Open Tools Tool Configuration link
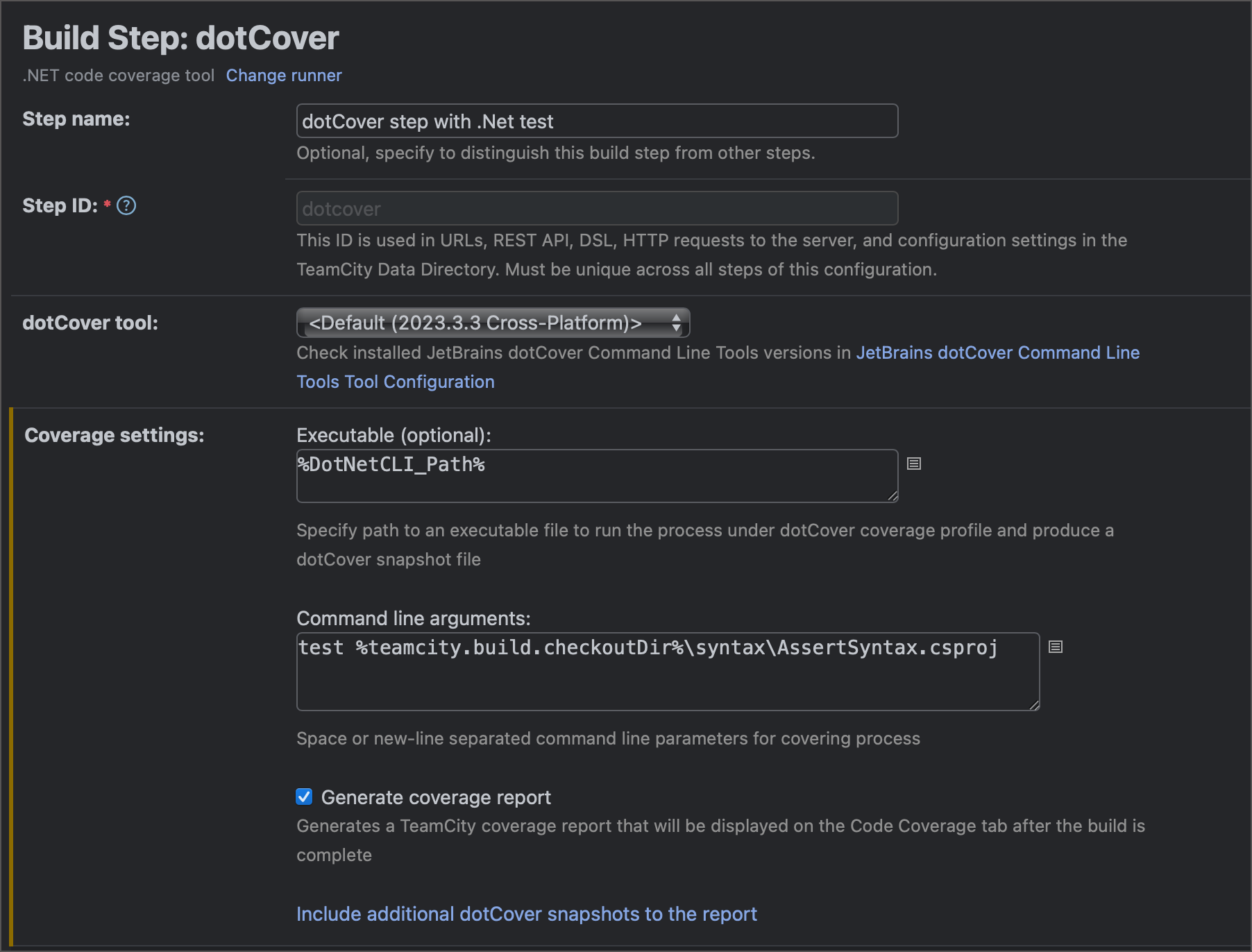Viewport: 1252px width, 952px height. pos(395,382)
